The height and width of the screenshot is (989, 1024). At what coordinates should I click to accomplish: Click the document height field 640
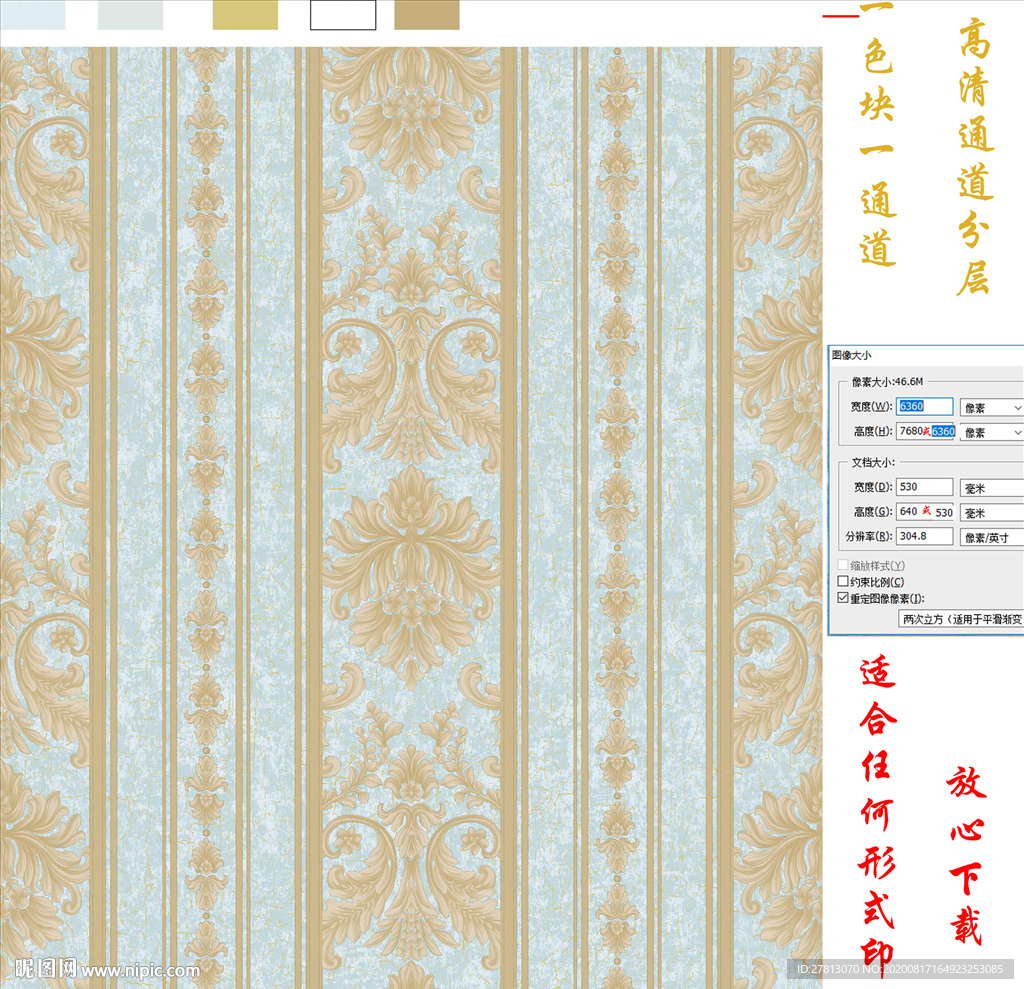pyautogui.click(x=925, y=511)
